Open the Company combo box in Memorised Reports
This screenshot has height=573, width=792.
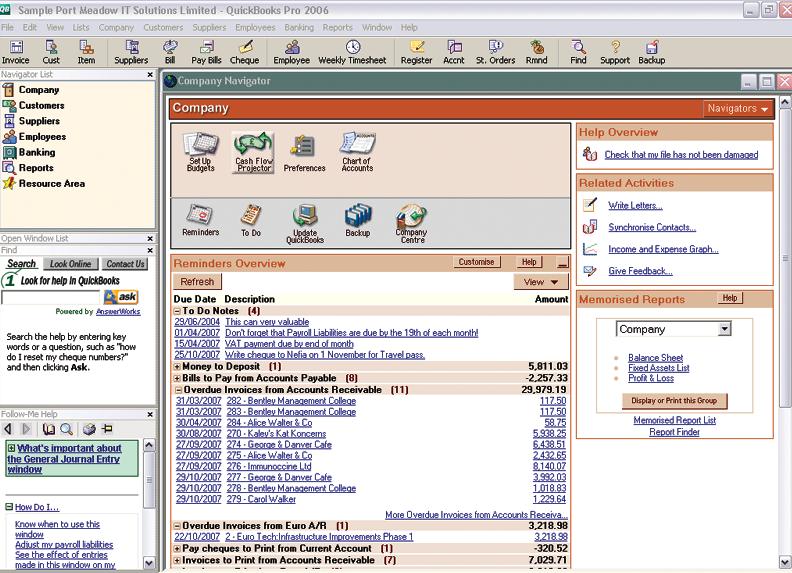674,329
